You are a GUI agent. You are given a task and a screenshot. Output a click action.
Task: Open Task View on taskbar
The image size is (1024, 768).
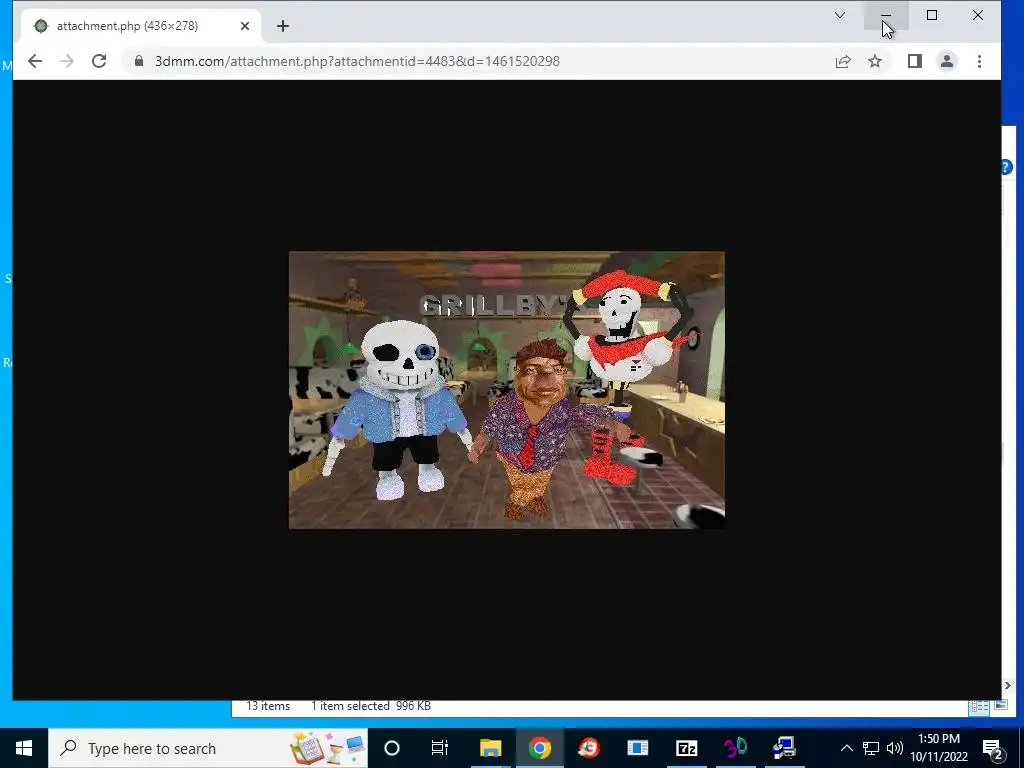(x=440, y=748)
